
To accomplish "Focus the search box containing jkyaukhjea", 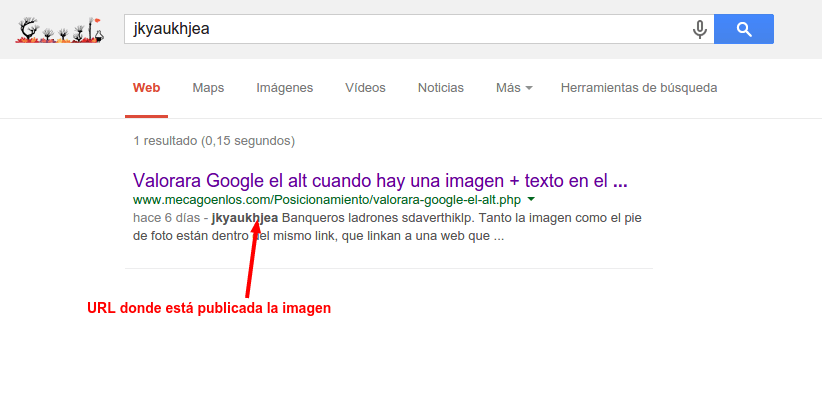I will point(418,29).
